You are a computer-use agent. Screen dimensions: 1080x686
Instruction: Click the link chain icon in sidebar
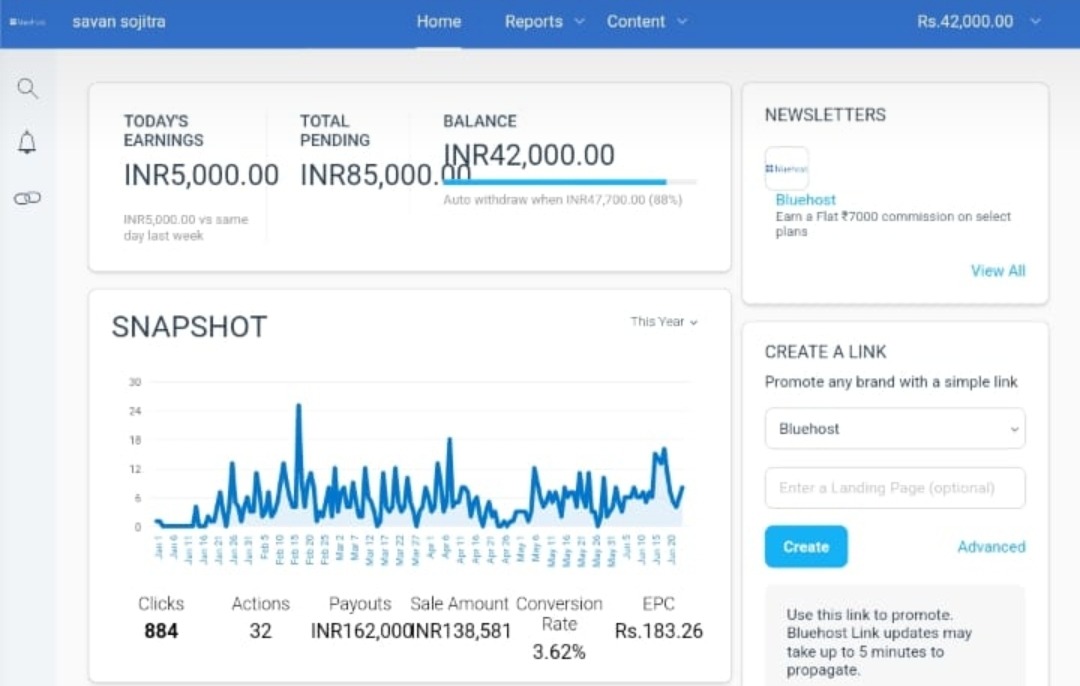27,198
